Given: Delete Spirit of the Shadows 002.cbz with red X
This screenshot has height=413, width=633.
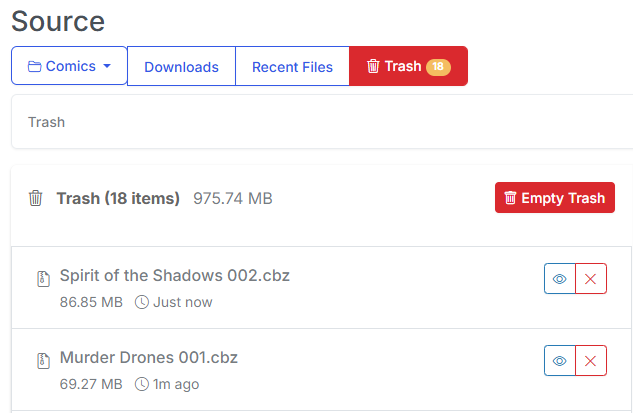Looking at the screenshot, I should 591,279.
